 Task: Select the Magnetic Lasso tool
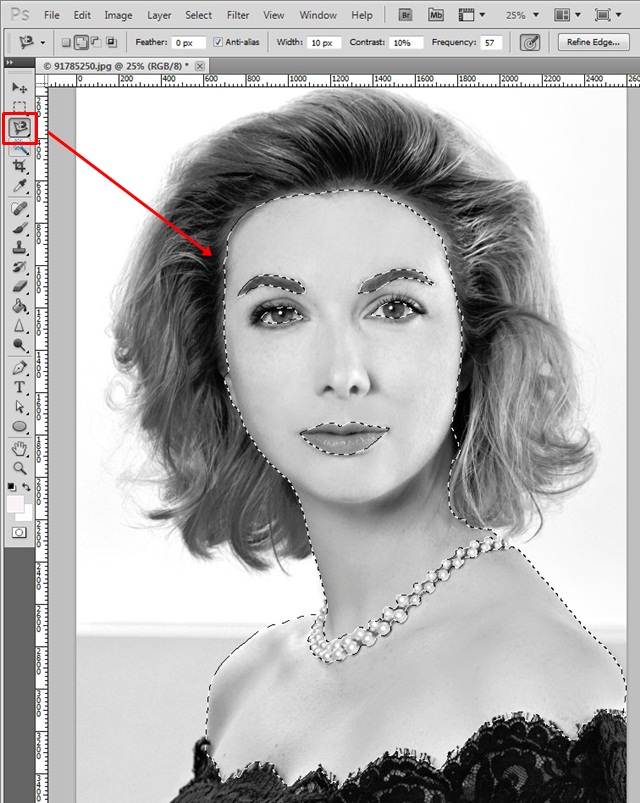(20, 128)
